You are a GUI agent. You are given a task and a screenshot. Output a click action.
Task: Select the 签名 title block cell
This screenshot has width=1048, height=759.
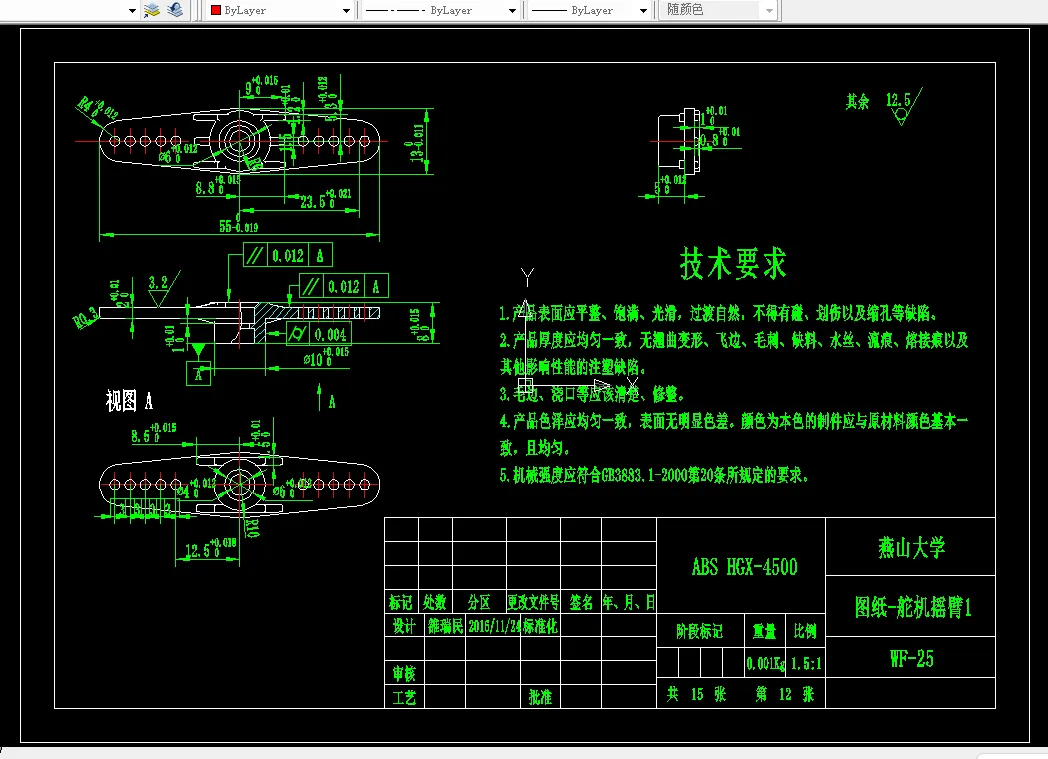click(x=581, y=603)
